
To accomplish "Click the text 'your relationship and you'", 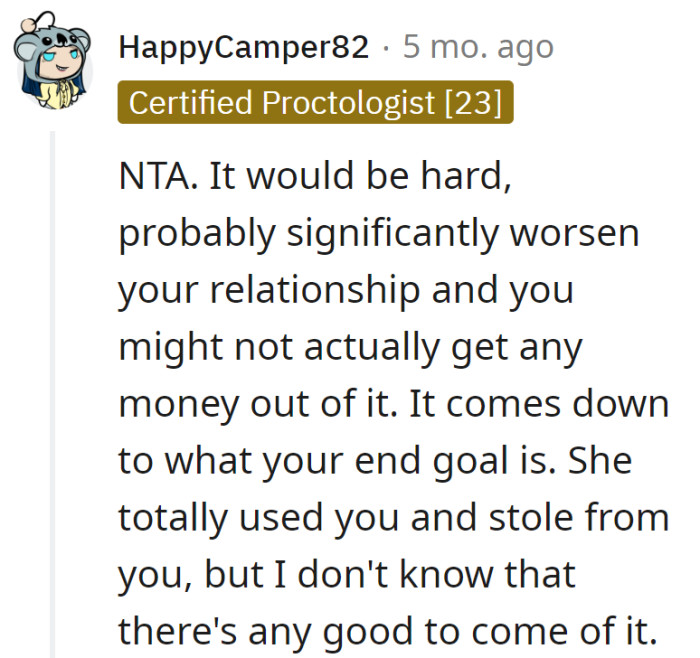I will (346, 292).
